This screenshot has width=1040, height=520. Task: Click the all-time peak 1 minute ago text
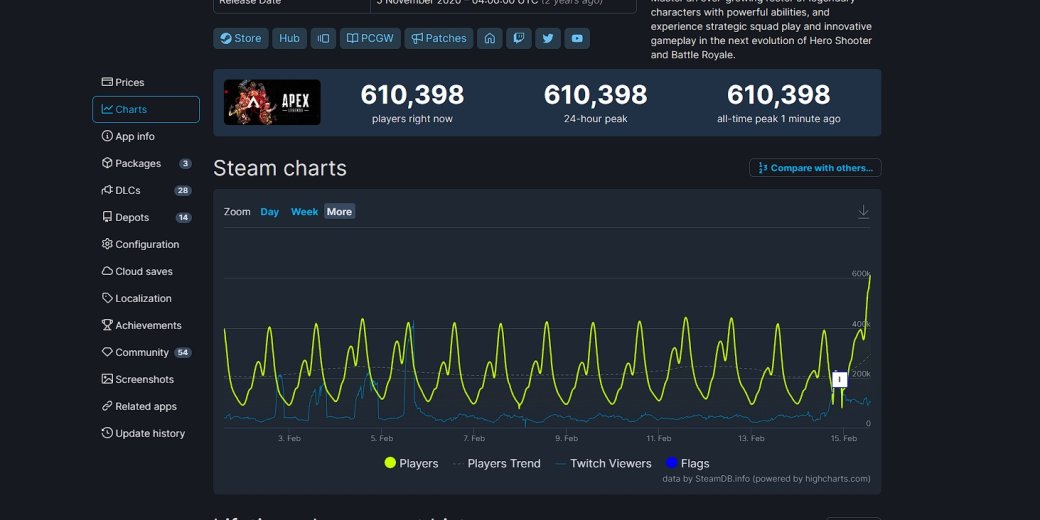click(x=779, y=119)
